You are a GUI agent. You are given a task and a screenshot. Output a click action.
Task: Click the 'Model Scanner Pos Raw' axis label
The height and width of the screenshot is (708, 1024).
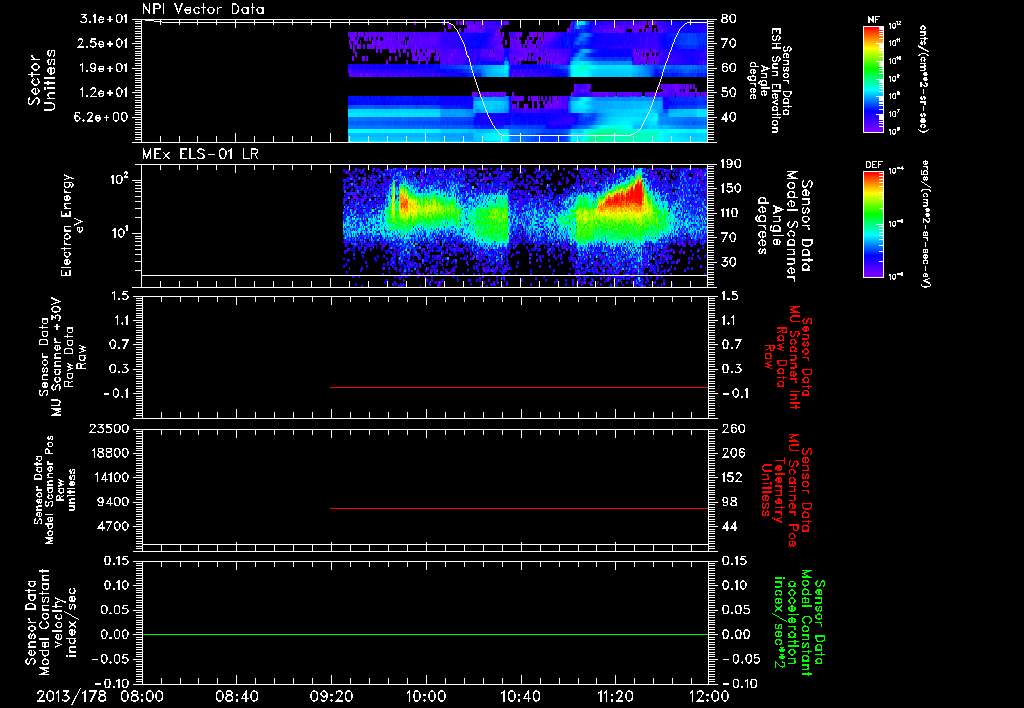55,490
